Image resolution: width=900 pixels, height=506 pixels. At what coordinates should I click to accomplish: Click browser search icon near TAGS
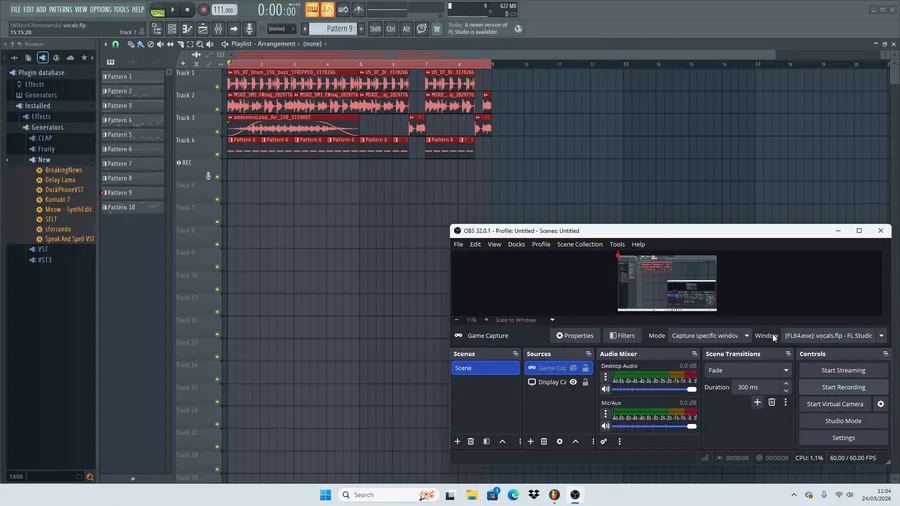point(90,477)
